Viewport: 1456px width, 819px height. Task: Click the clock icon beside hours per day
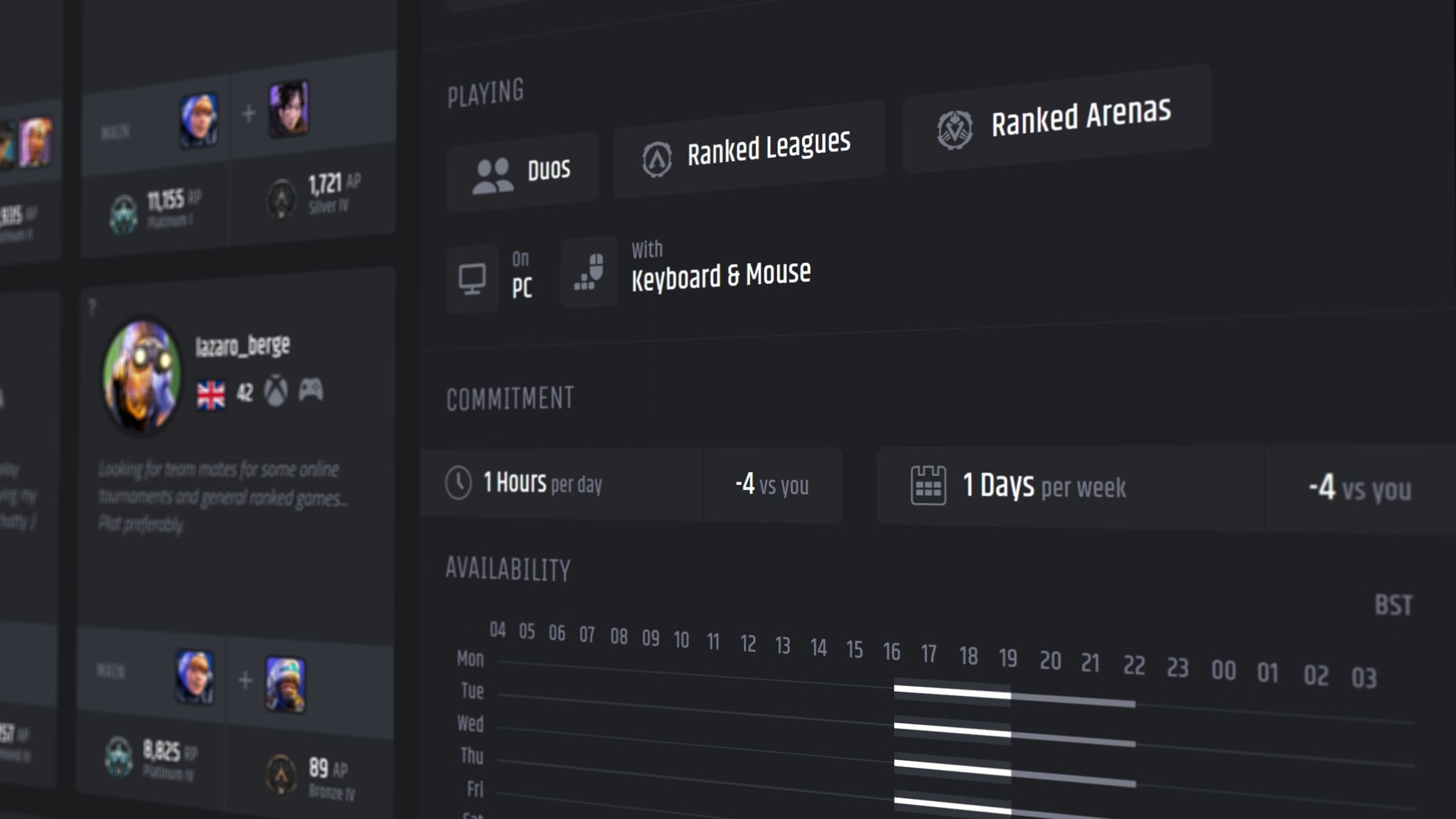coord(459,483)
